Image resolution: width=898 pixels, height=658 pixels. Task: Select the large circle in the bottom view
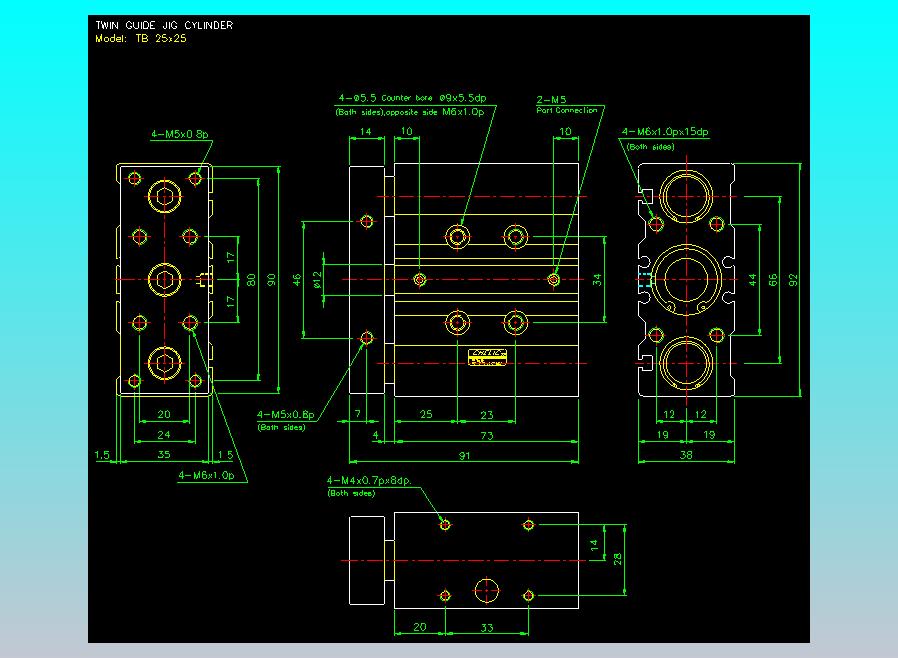[487, 590]
